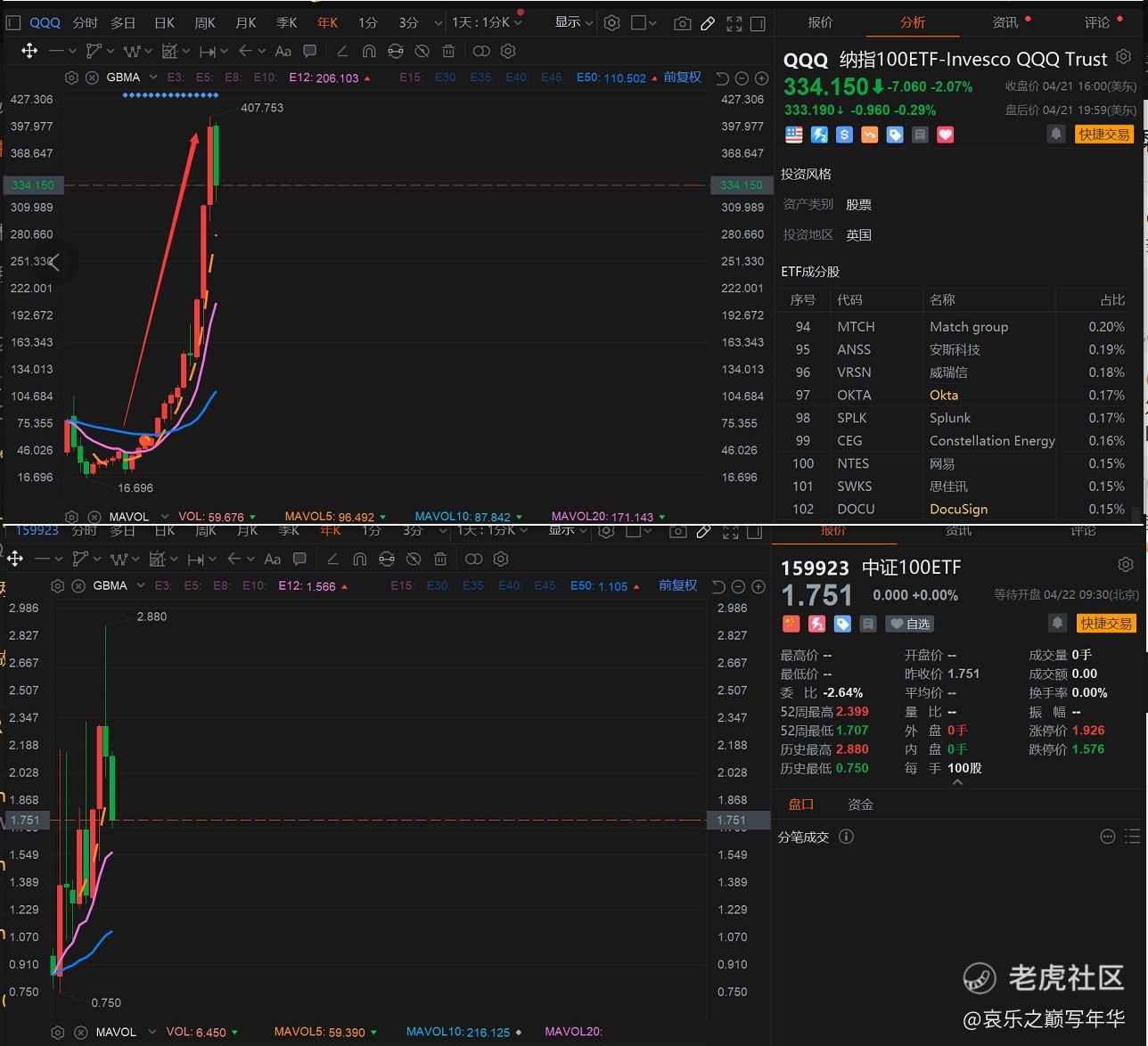Click 快捷交易 button for 159923
Screen dimensions: 1148x1046
pyautogui.click(x=1106, y=623)
